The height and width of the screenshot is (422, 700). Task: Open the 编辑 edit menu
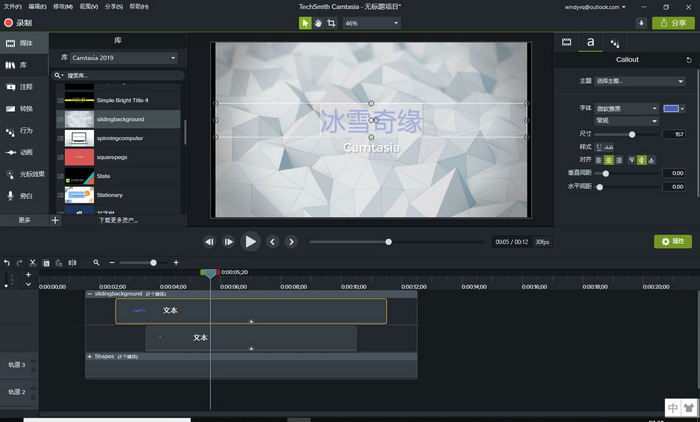(38, 7)
